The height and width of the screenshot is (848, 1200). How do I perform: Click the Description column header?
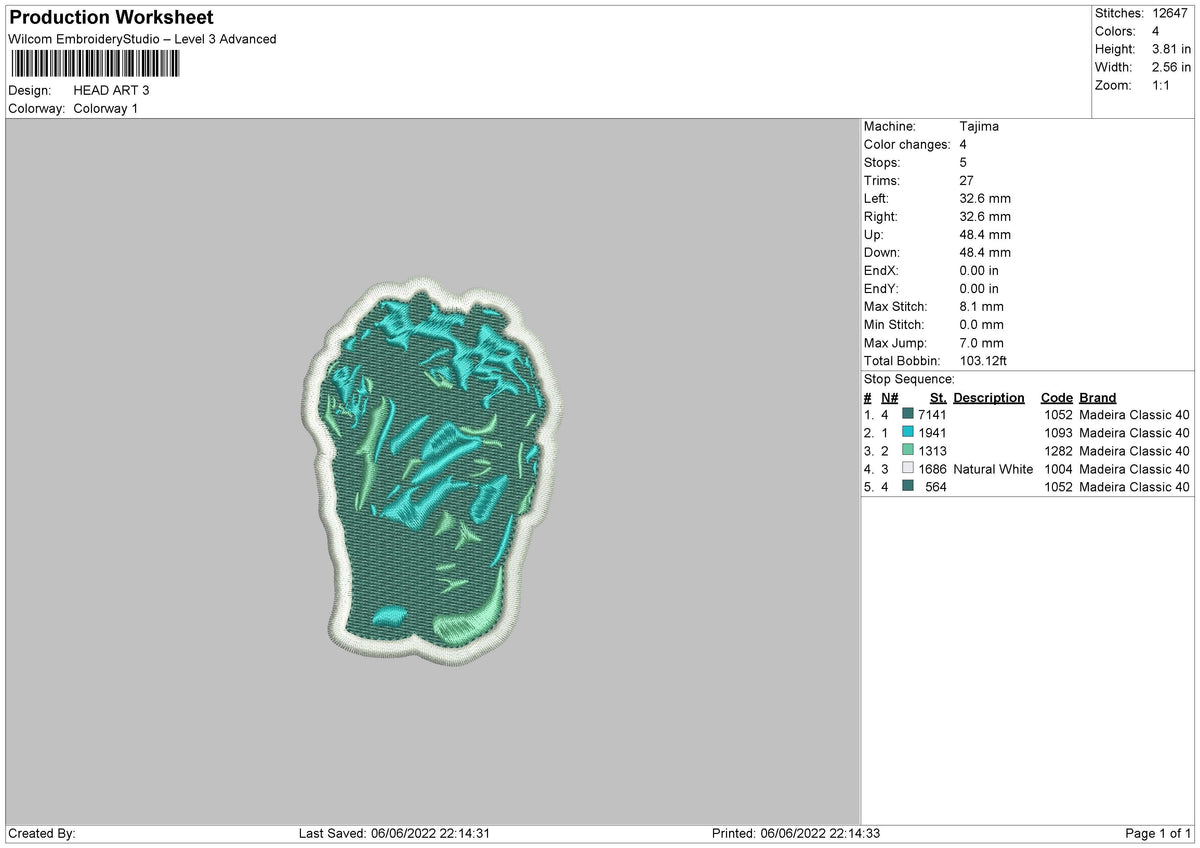tap(989, 397)
